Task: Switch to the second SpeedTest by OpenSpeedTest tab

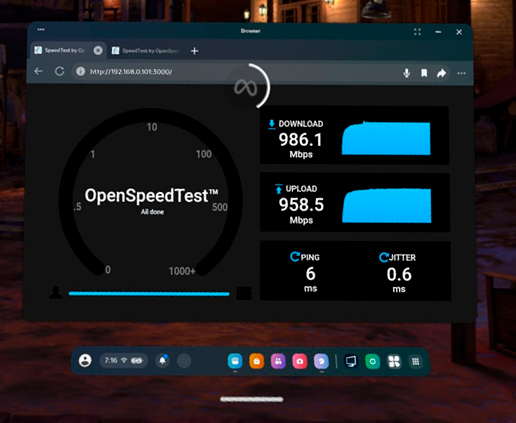Action: click(146, 51)
